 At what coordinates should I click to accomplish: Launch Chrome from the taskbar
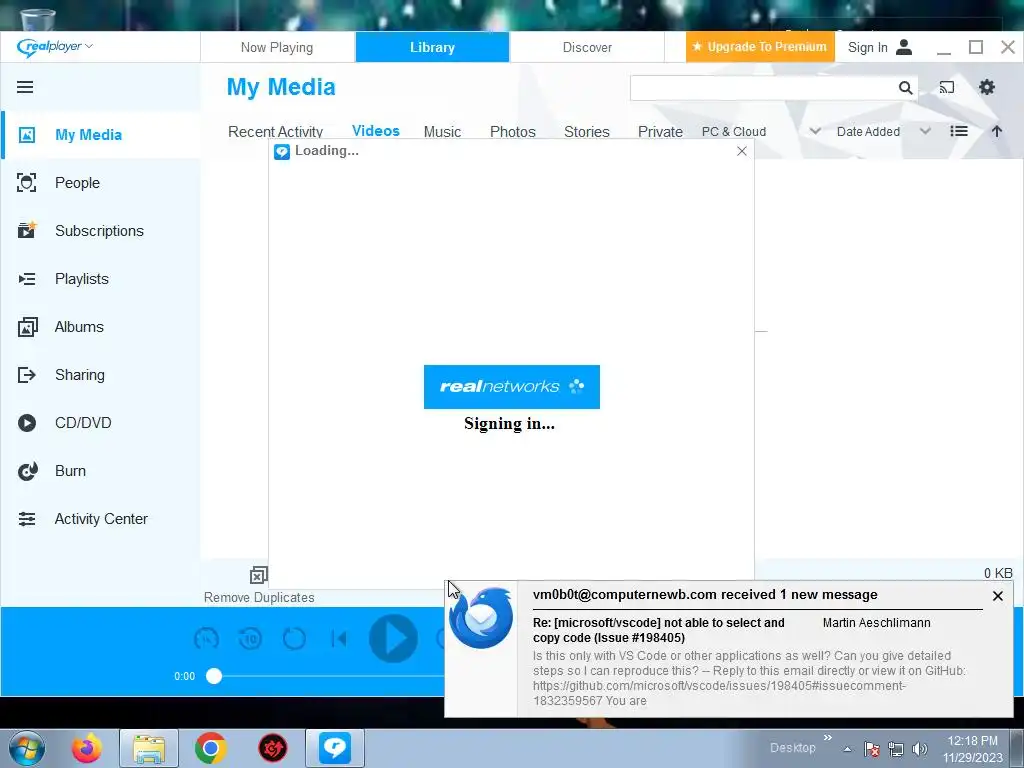click(210, 748)
